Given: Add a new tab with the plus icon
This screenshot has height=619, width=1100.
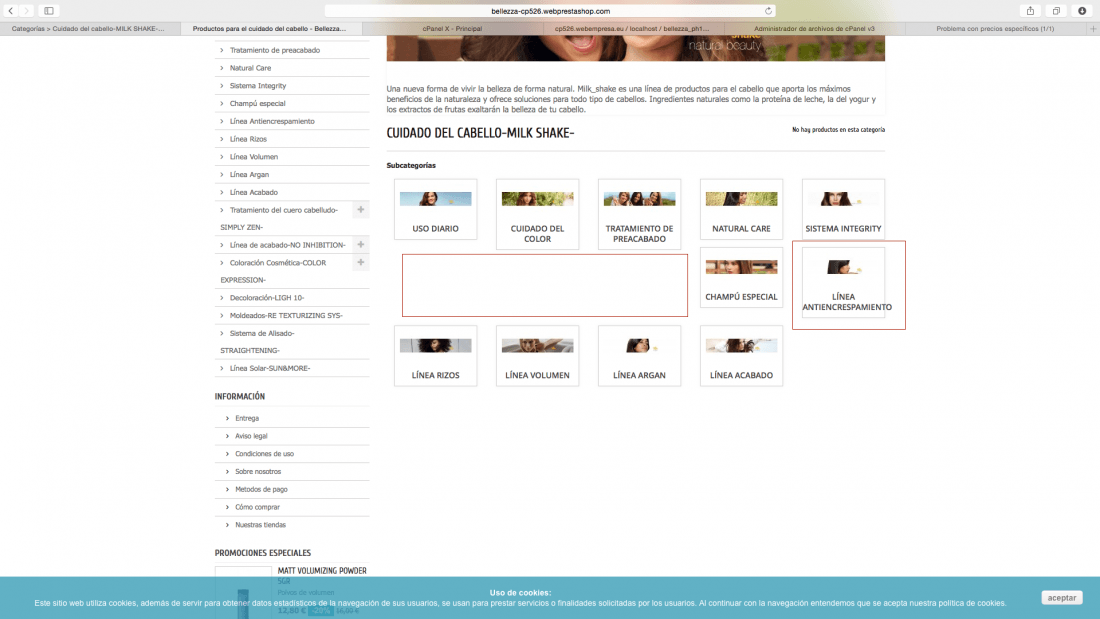Looking at the screenshot, I should (1093, 29).
